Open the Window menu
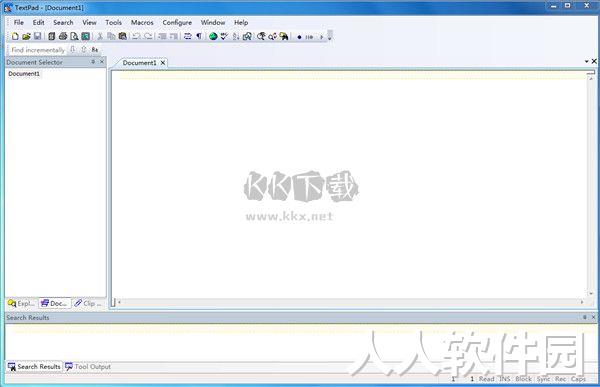The height and width of the screenshot is (387, 600). point(213,23)
